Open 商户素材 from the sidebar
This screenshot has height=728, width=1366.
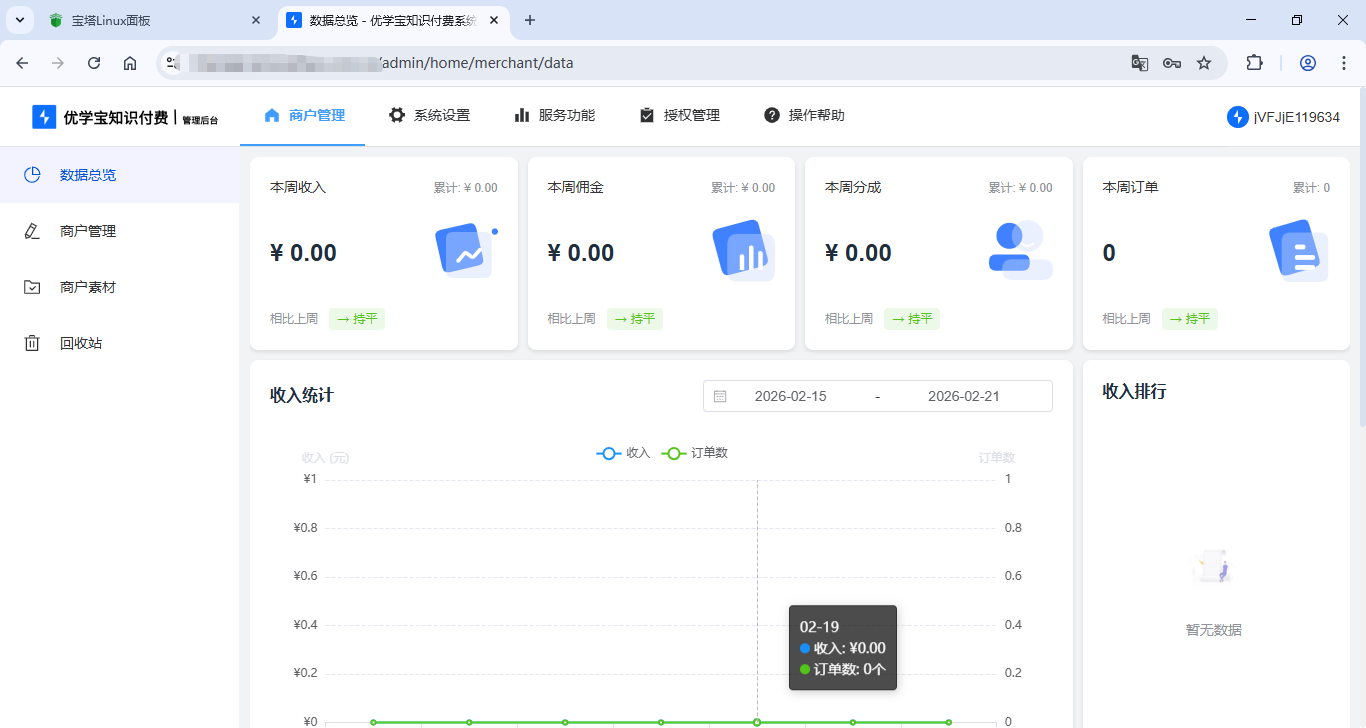point(33,286)
